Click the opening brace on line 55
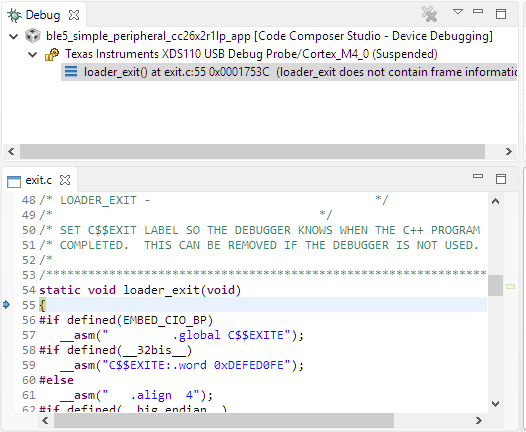 42,305
